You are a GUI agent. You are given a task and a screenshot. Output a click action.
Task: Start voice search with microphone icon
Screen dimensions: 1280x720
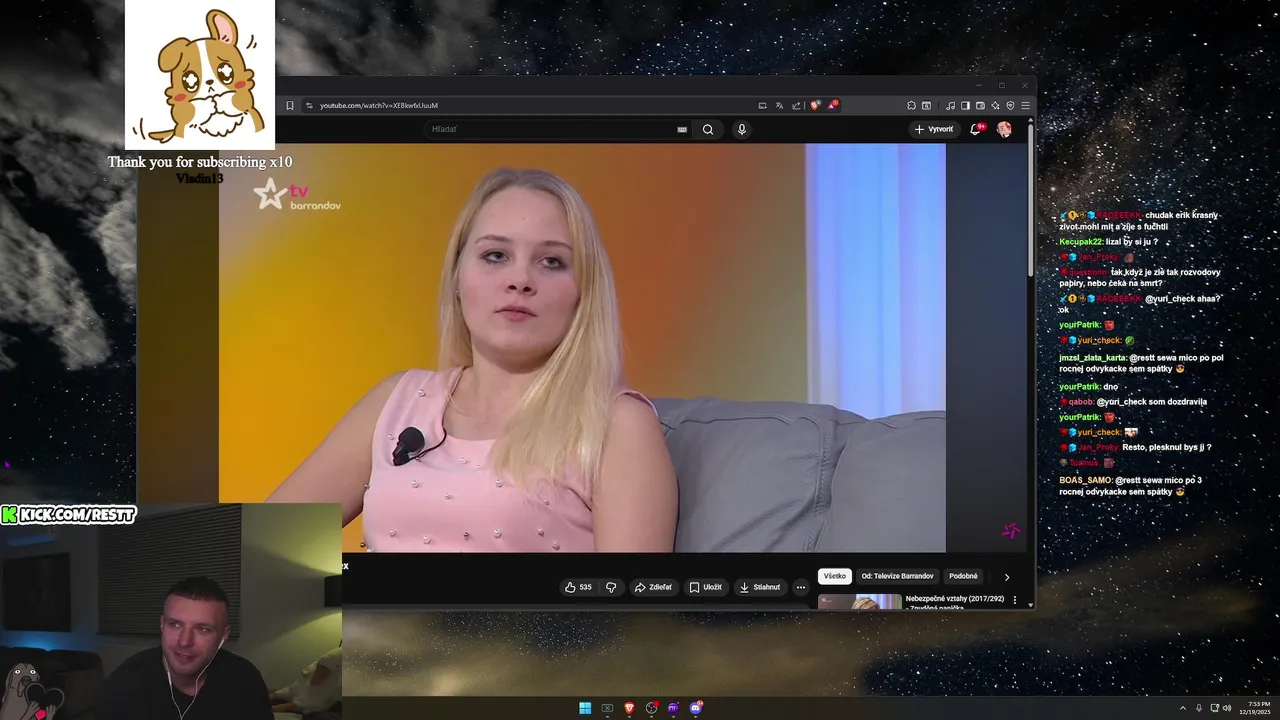[x=742, y=129]
